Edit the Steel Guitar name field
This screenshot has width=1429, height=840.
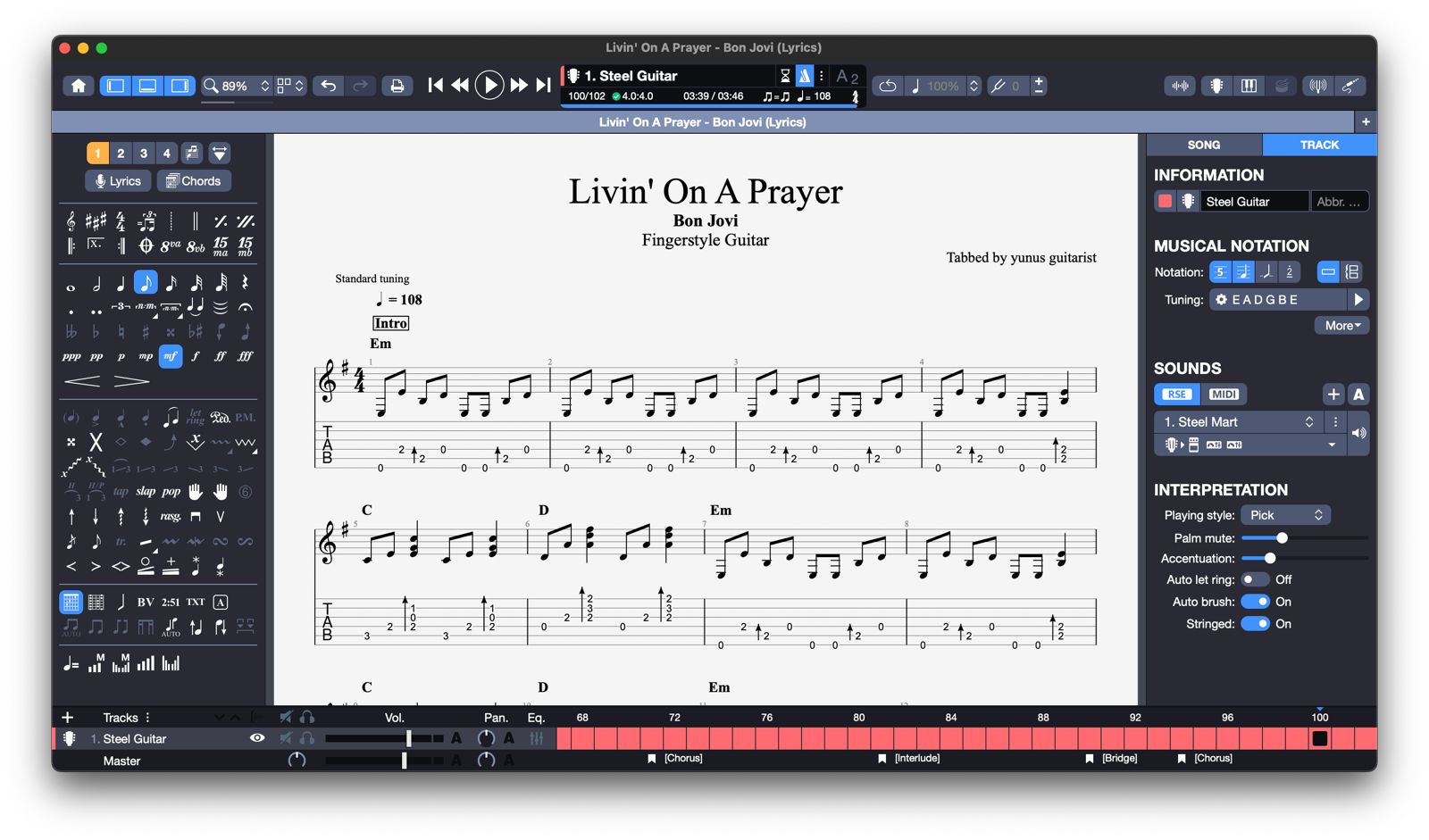(1253, 201)
